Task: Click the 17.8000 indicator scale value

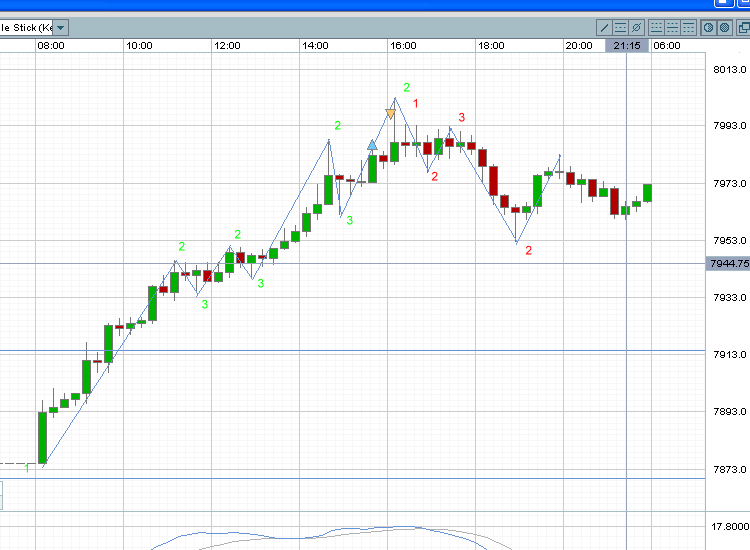Action: (730, 526)
